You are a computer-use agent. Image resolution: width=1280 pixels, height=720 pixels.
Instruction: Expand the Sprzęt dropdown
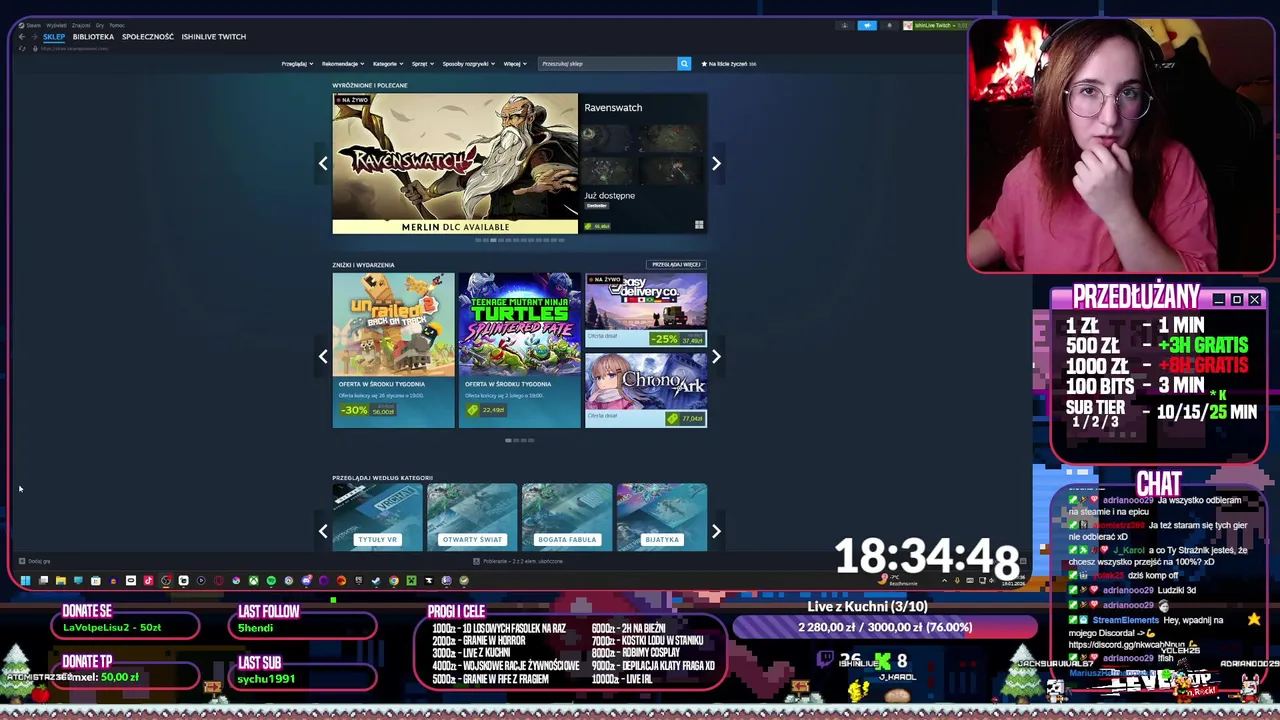pos(423,64)
